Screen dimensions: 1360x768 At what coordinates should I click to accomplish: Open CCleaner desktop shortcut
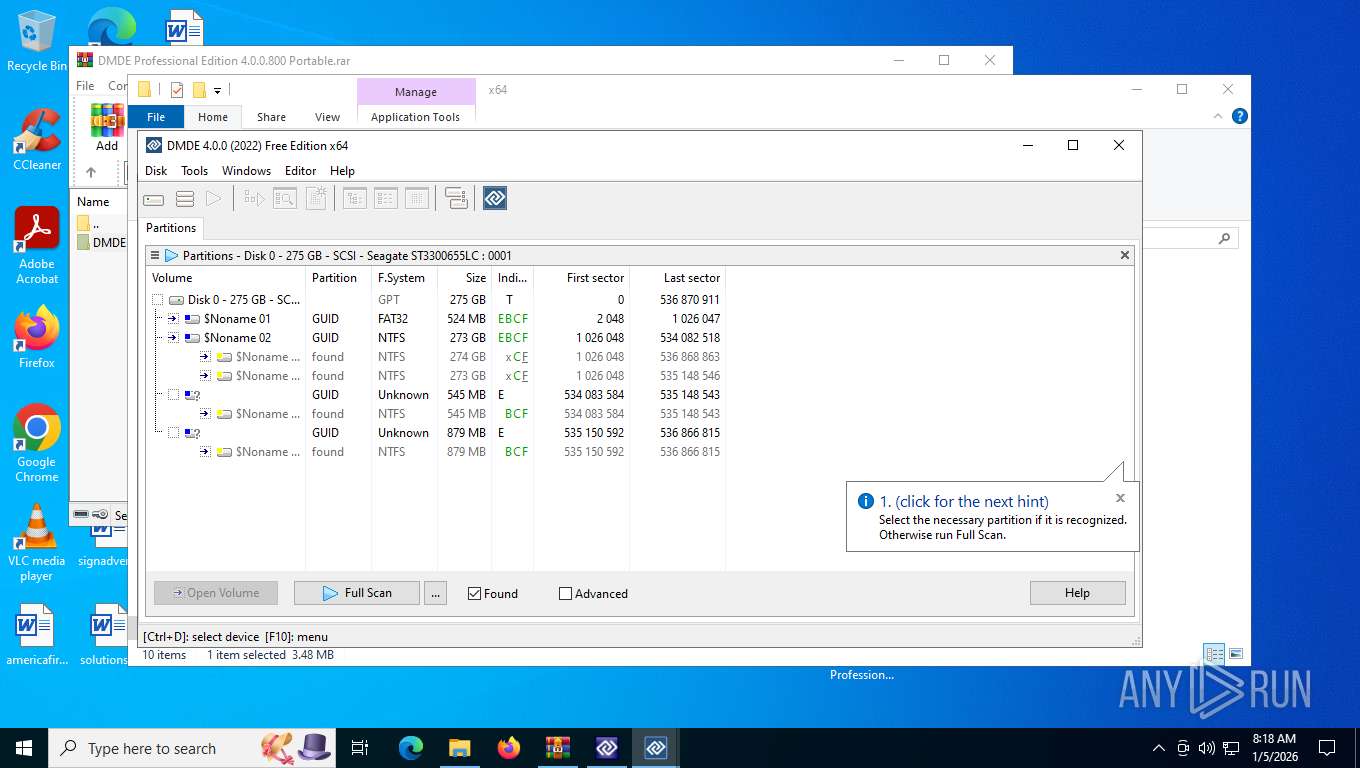[37, 139]
